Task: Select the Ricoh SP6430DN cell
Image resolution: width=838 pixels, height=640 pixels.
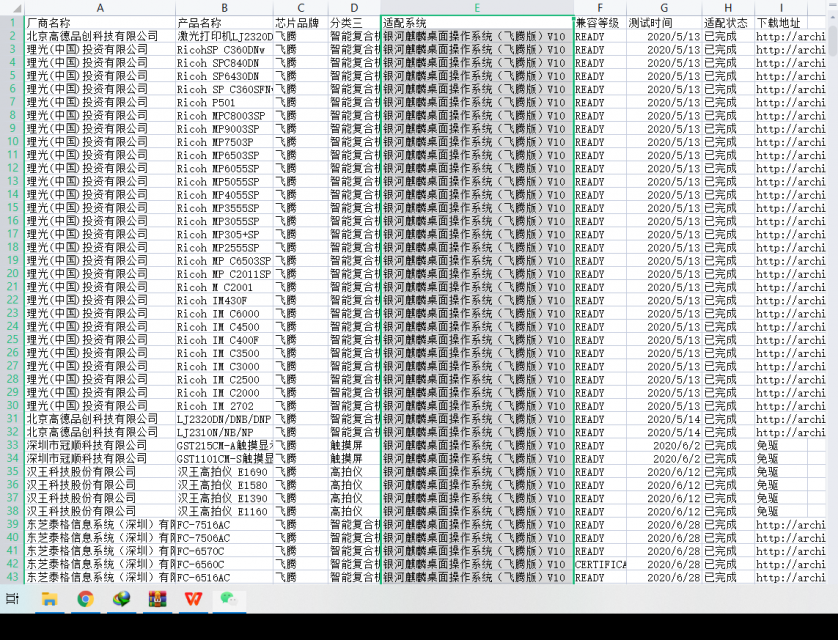Action: coord(224,76)
